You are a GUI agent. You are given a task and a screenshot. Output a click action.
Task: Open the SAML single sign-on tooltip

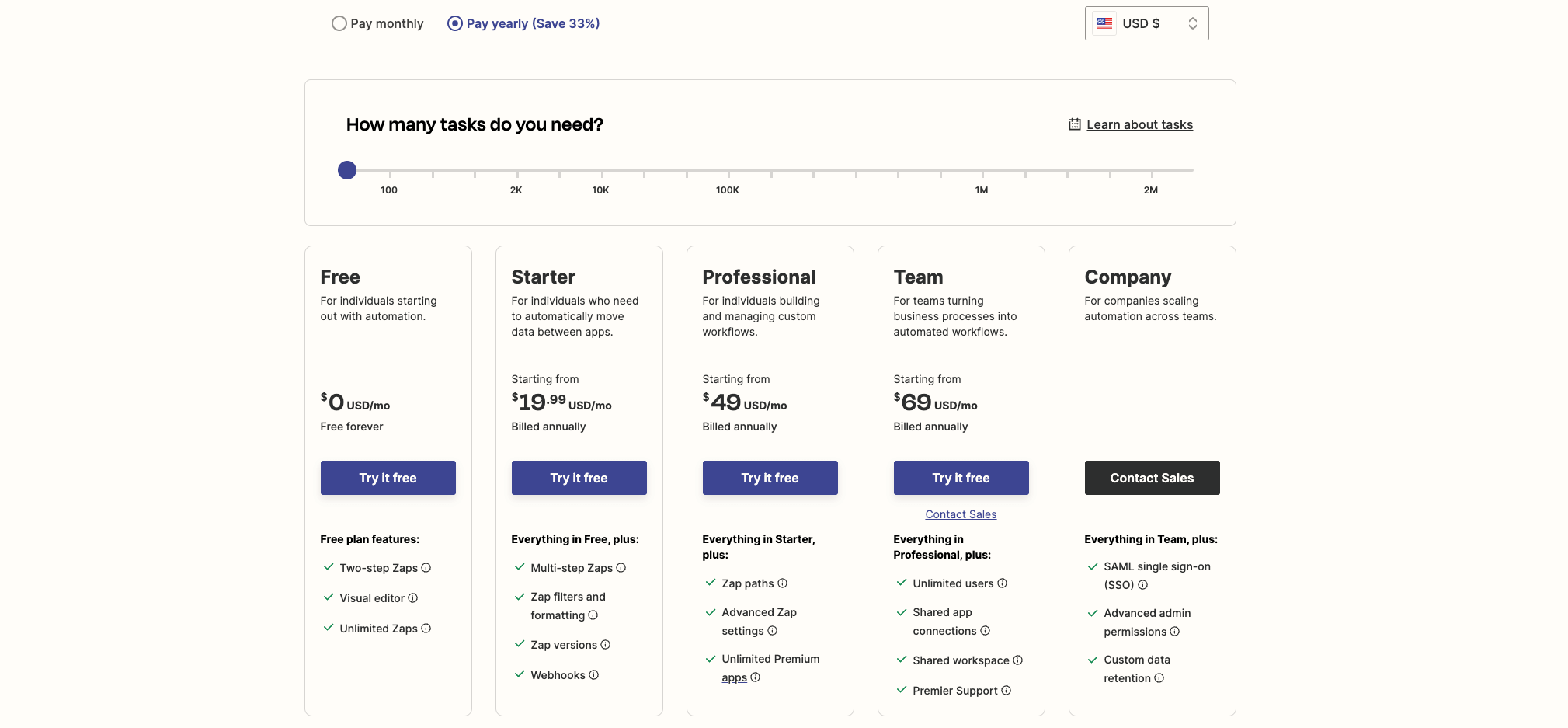tap(1142, 585)
